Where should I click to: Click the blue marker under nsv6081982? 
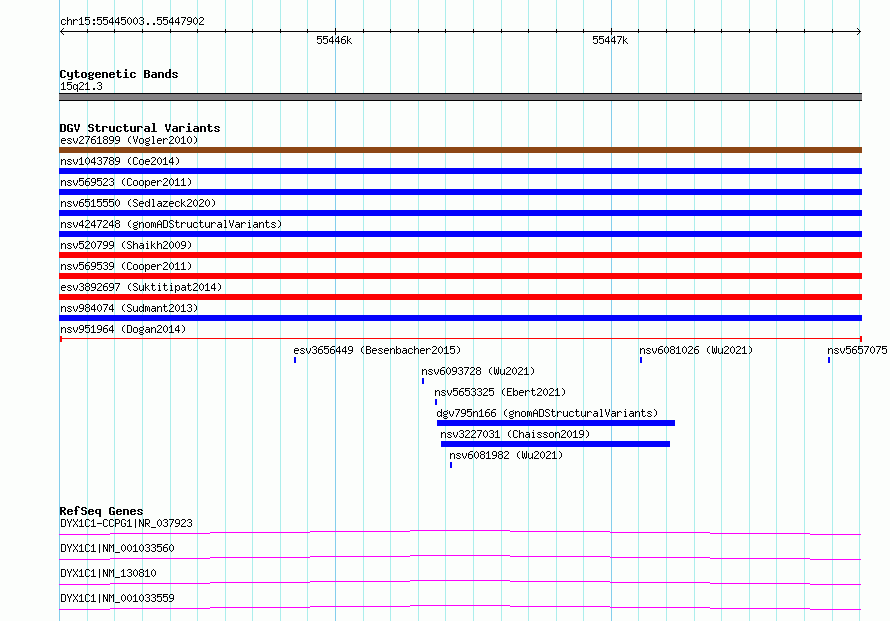[x=451, y=465]
